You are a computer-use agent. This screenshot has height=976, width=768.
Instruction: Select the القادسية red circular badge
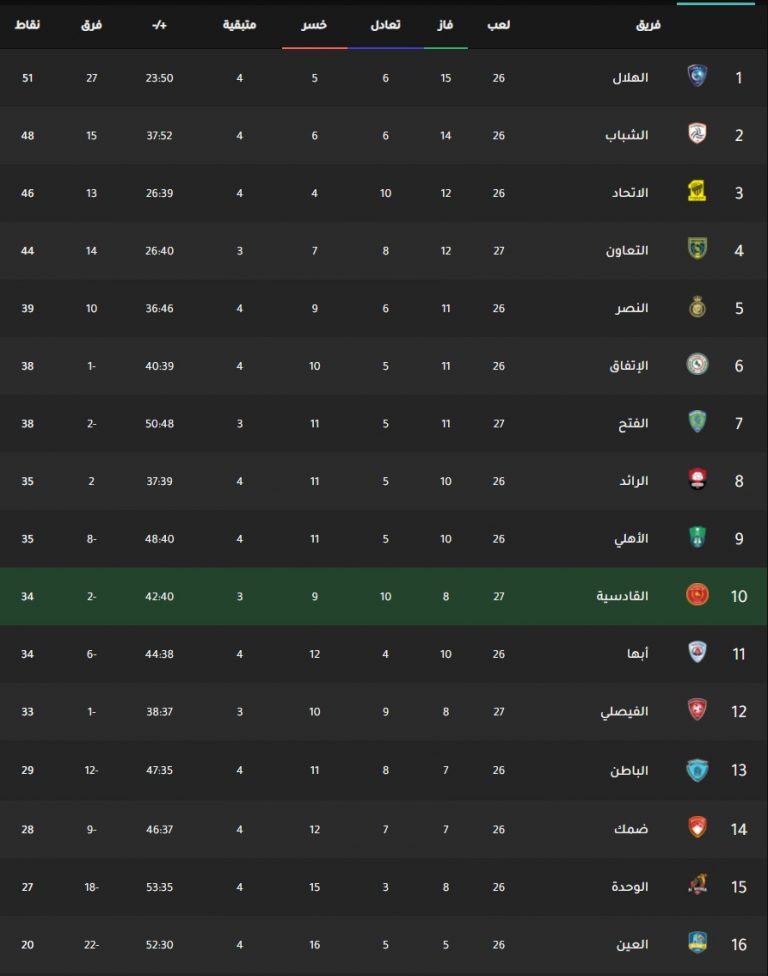click(697, 595)
